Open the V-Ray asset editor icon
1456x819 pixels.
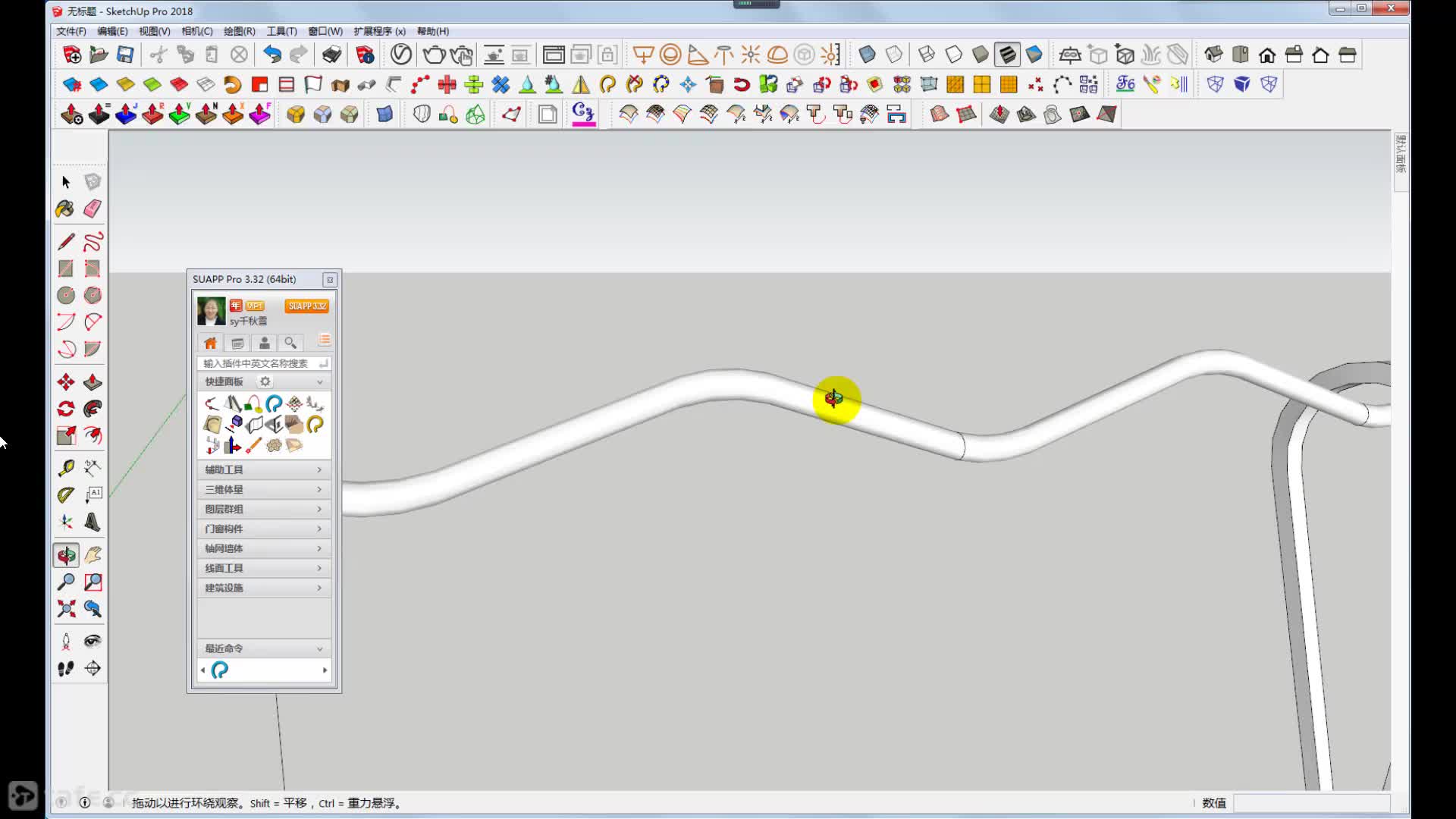coord(401,55)
